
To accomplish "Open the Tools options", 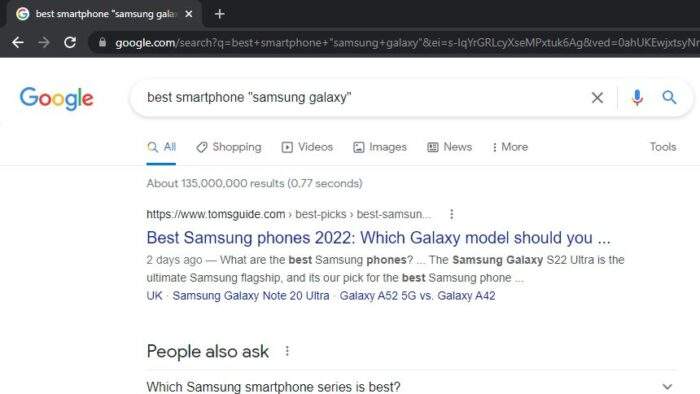I will pos(663,147).
